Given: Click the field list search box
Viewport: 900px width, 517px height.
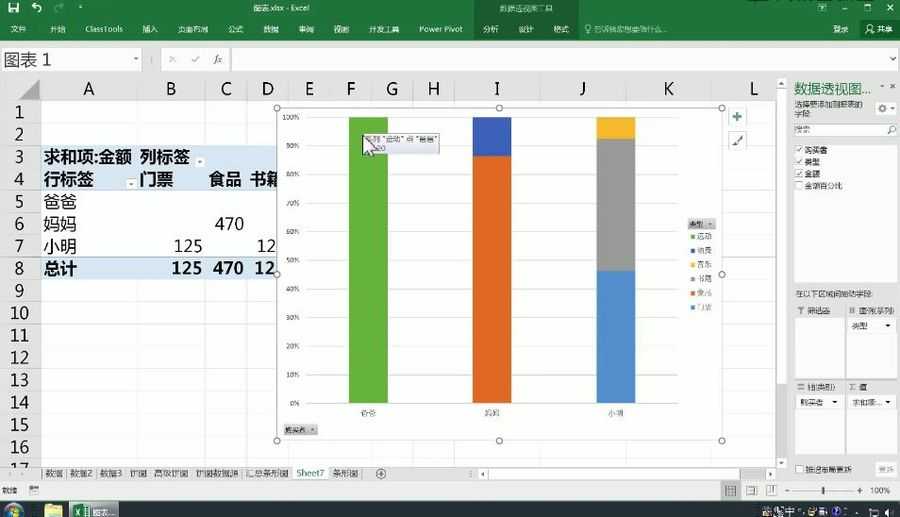Looking at the screenshot, I should tap(845, 130).
